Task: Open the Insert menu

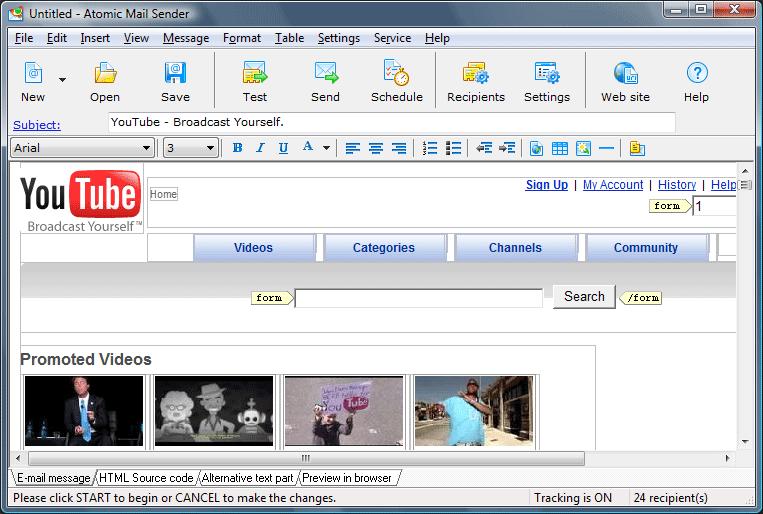Action: [95, 38]
